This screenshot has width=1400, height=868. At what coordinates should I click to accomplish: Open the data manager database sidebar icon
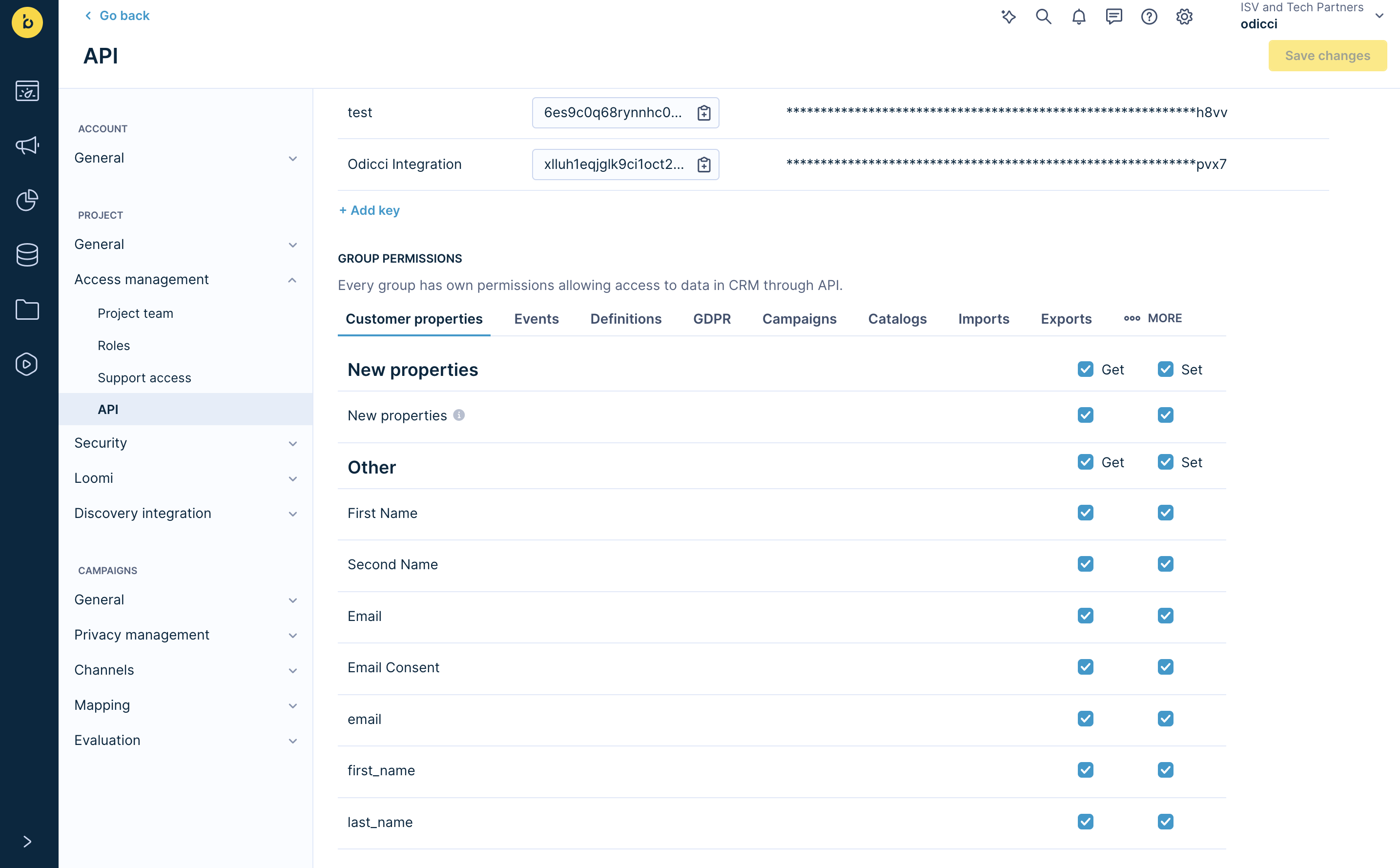click(x=27, y=254)
